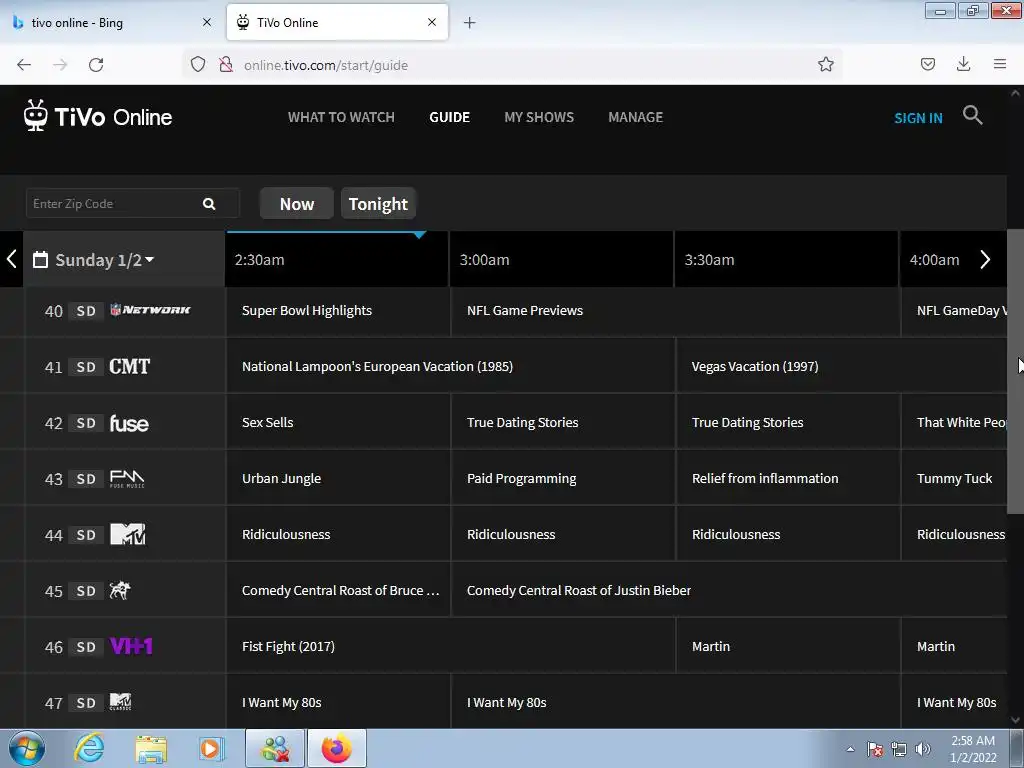This screenshot has width=1024, height=768.
Task: Open Windows Start menu
Action: pos(27,748)
